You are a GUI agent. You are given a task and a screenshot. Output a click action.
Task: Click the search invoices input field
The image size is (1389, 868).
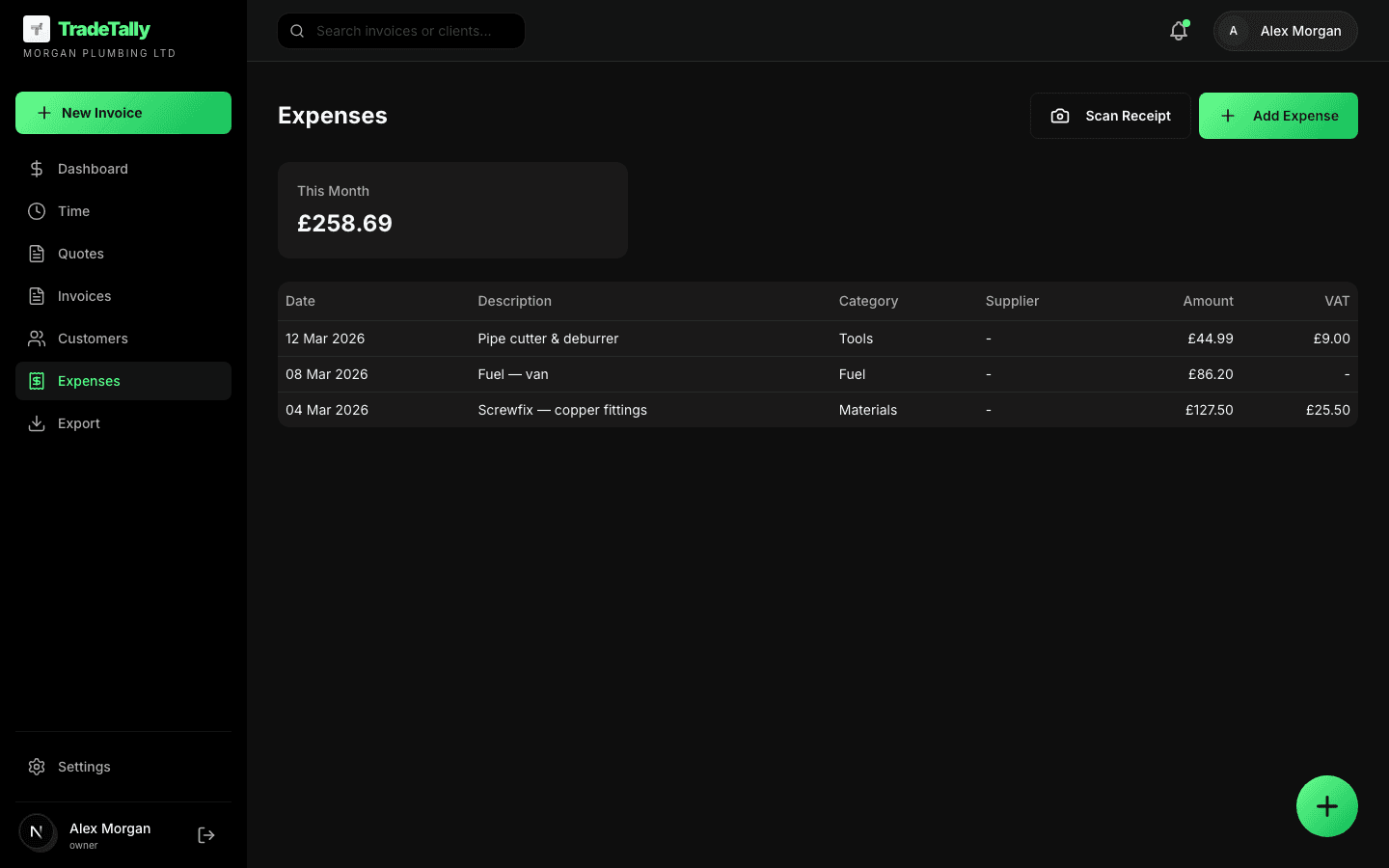pos(401,31)
